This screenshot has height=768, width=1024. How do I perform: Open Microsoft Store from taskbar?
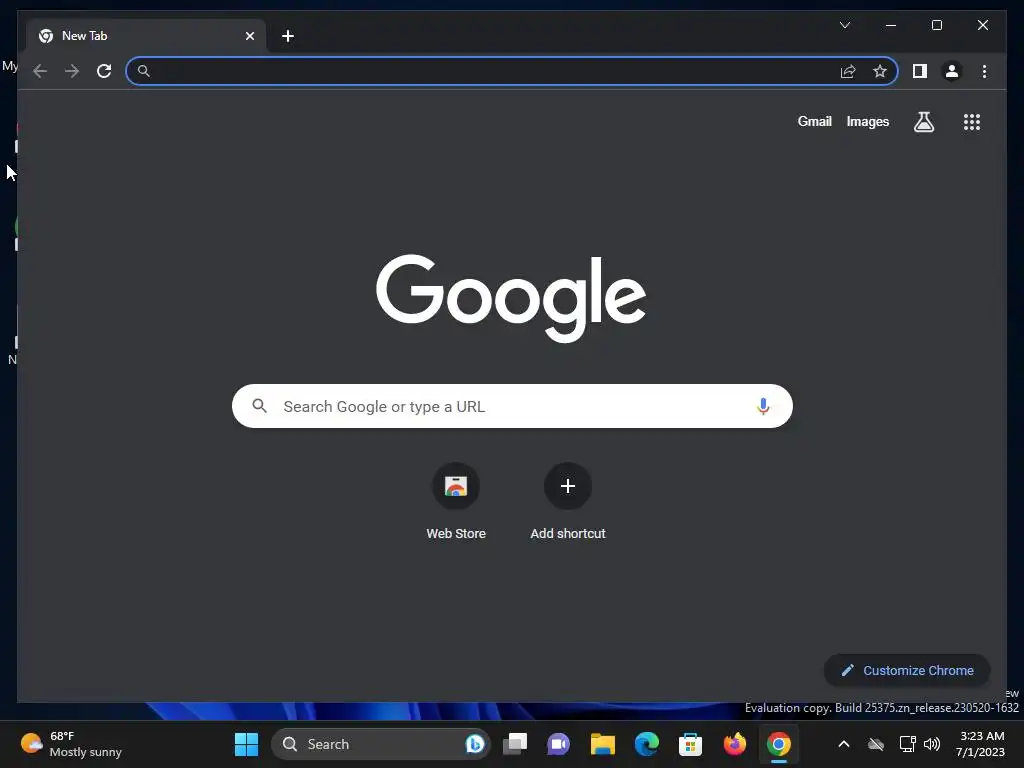tap(690, 744)
